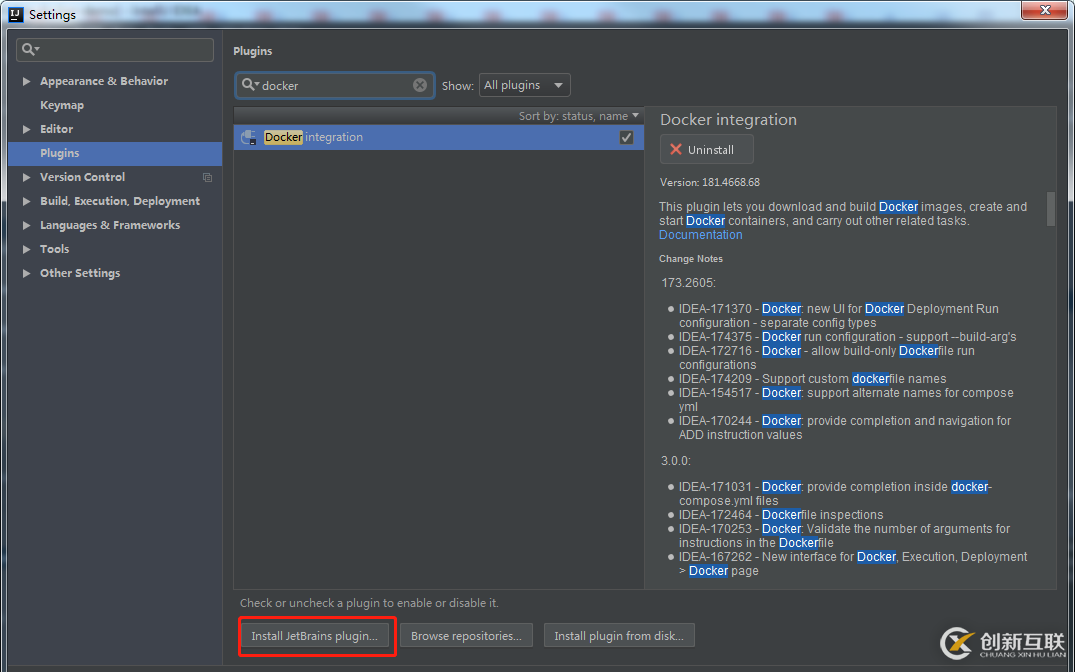Click the copy icon beside Version Control
The image size is (1075, 672).
coord(207,178)
